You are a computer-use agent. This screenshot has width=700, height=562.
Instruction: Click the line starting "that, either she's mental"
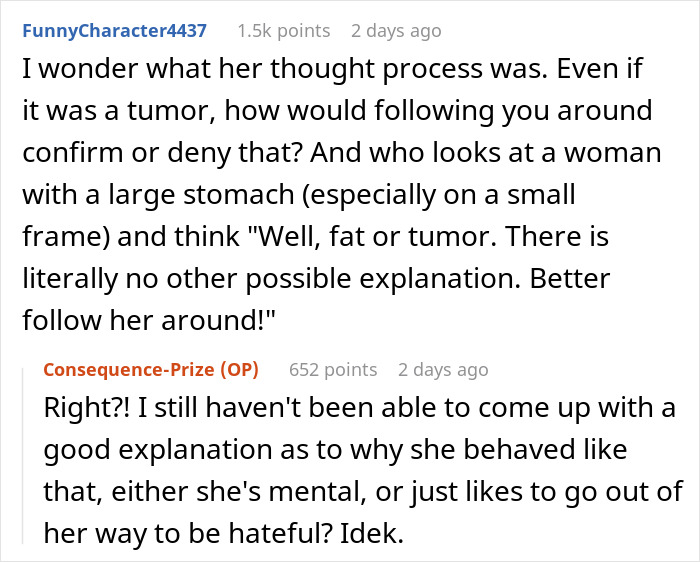pos(363,491)
